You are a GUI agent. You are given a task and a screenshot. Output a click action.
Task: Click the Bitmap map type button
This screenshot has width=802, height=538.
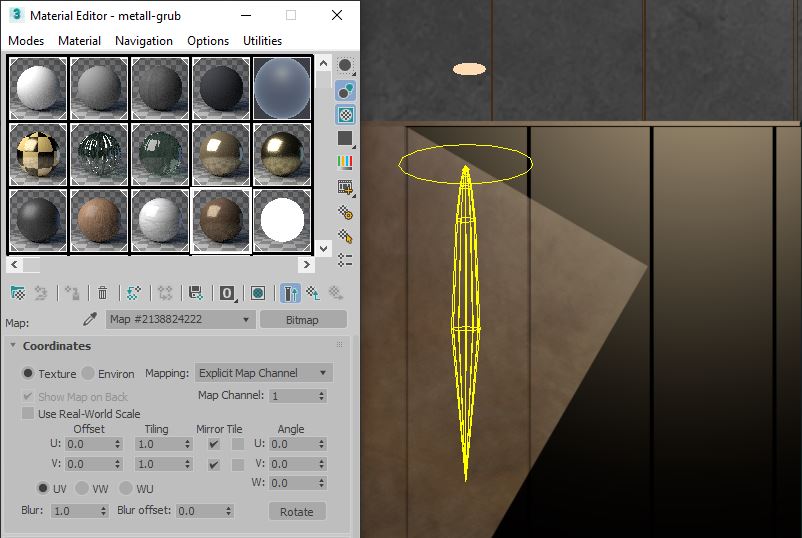(303, 320)
